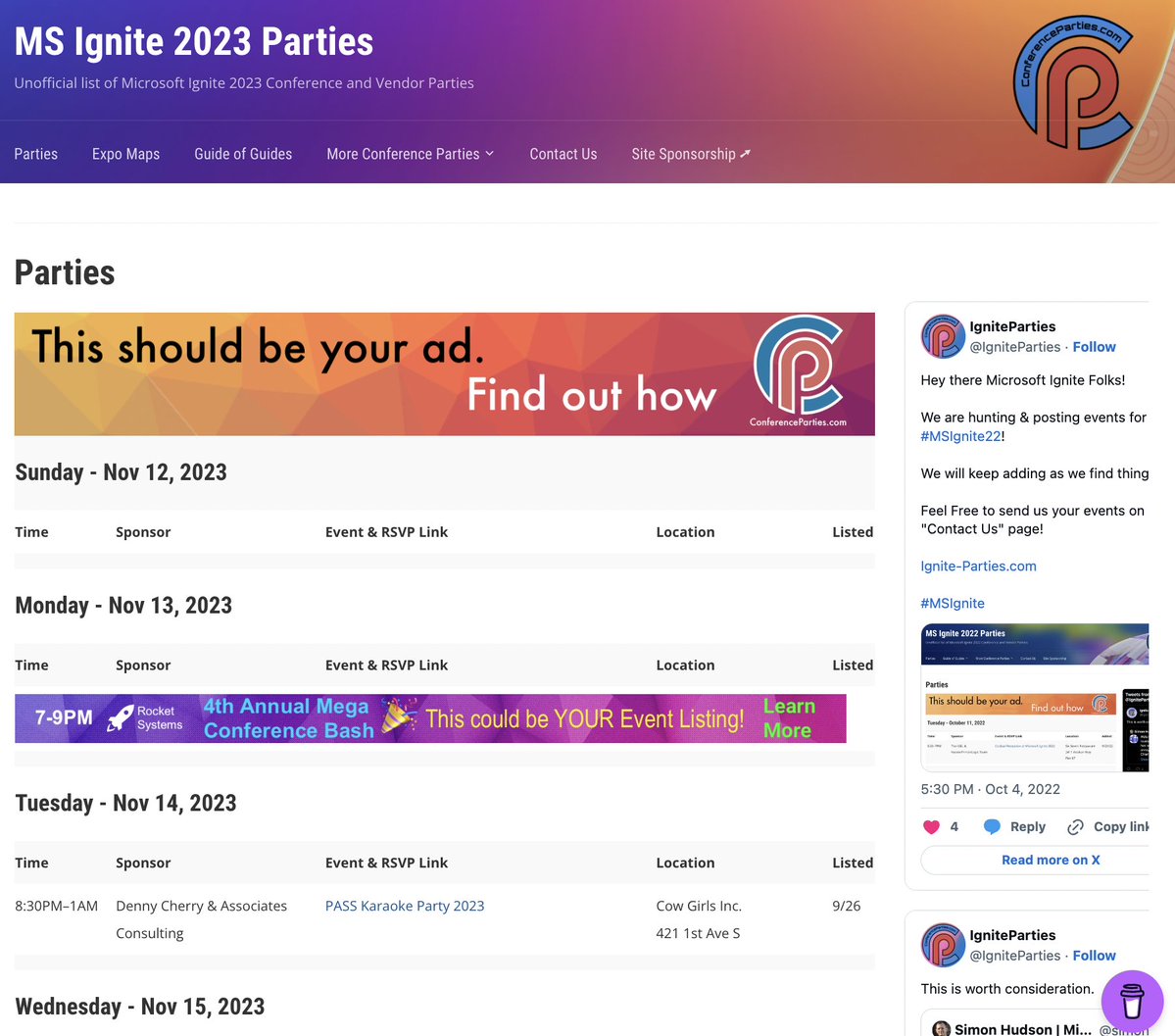Click 'Denny Cherry & Associates Consulting' sponsor cell

[x=201, y=919]
